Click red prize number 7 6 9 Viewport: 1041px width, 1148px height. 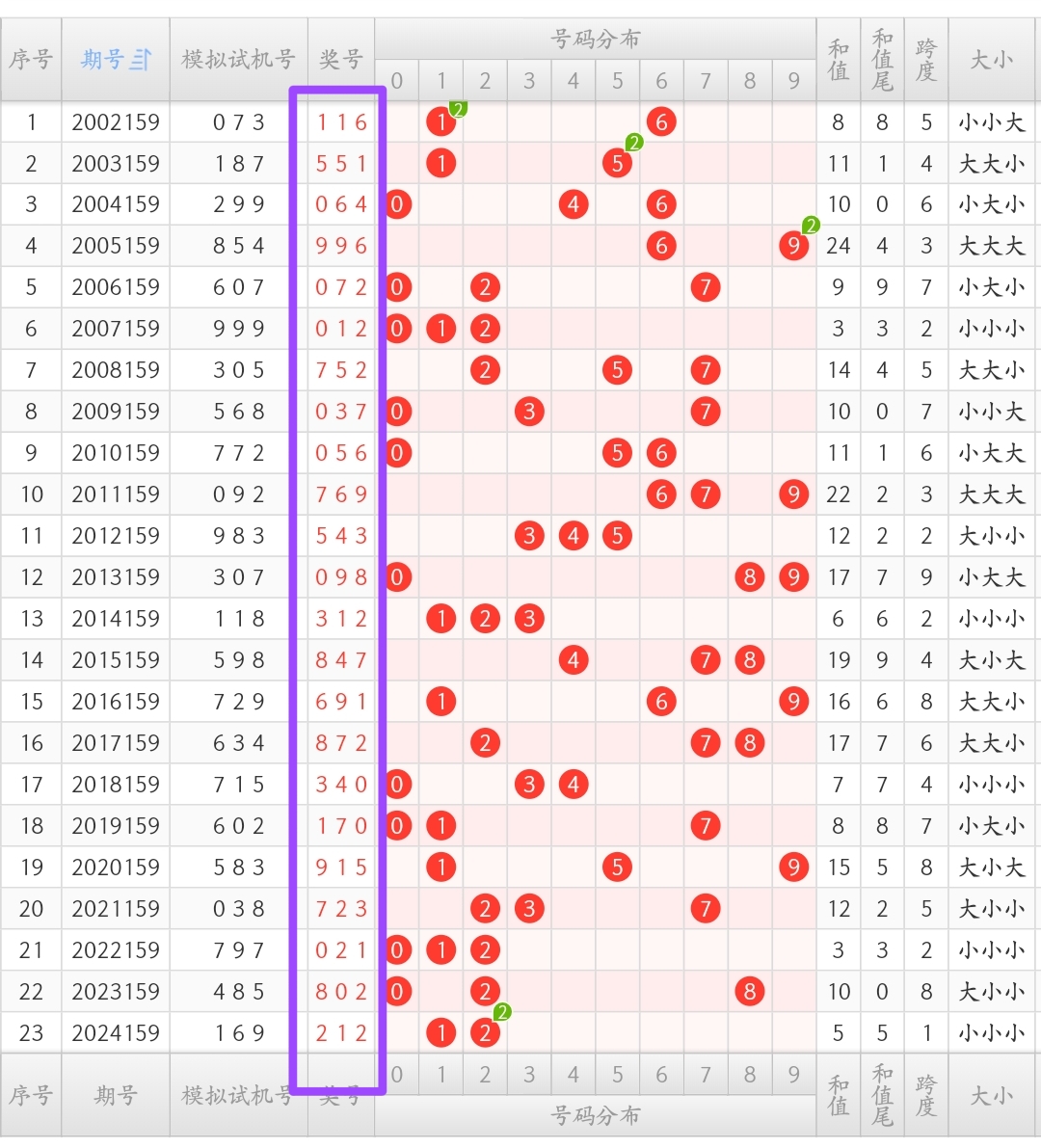pyautogui.click(x=341, y=494)
